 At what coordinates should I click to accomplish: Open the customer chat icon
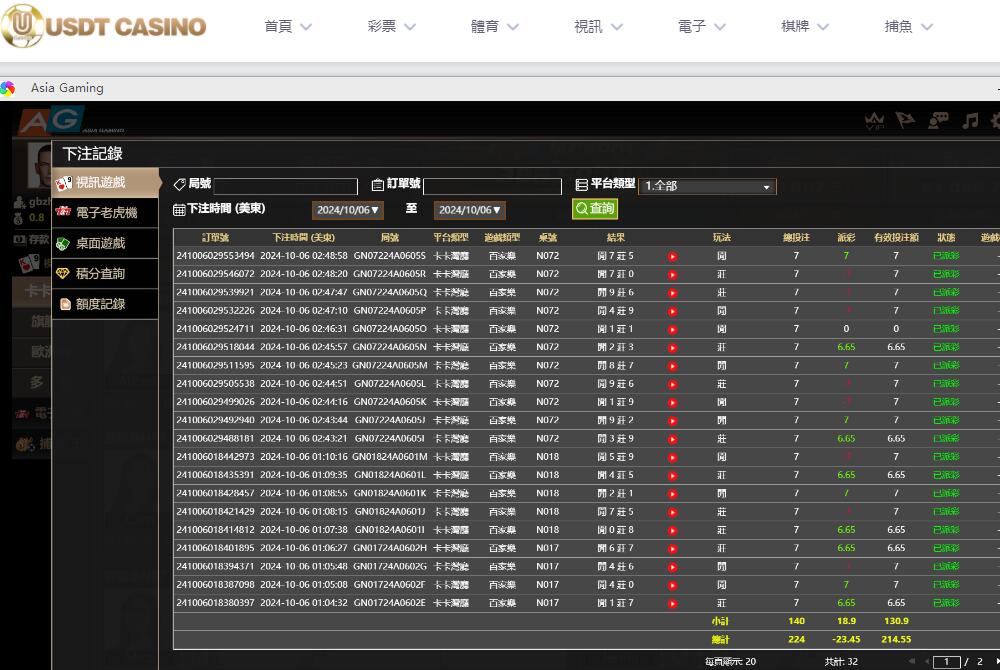(938, 121)
